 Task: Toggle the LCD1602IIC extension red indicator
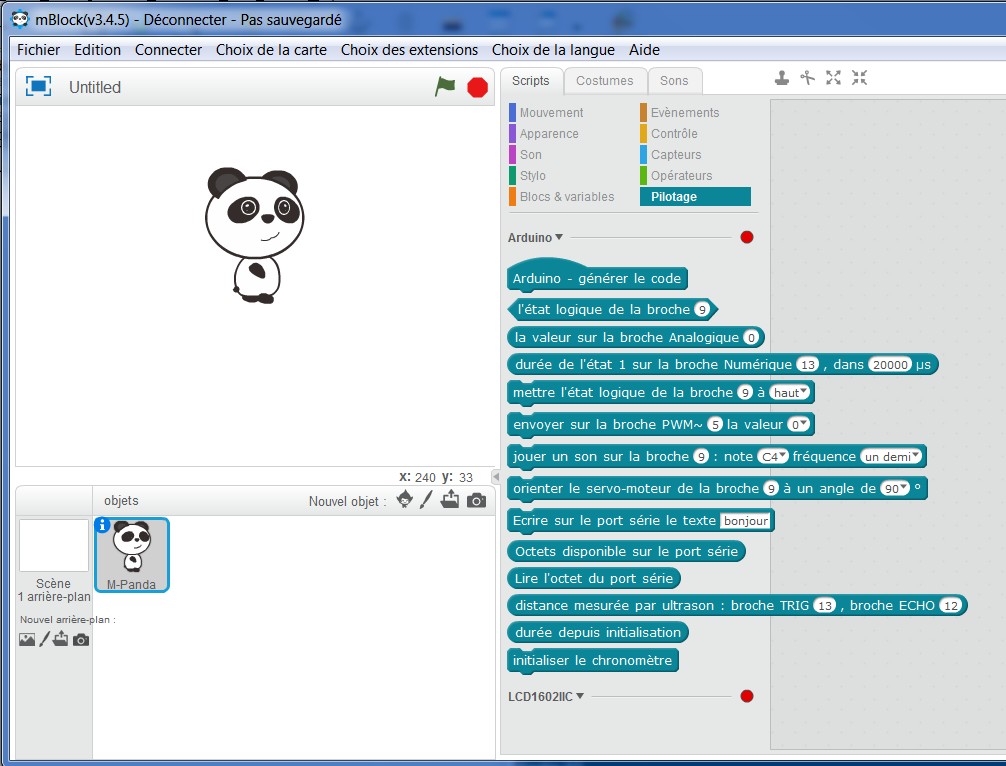pos(746,696)
